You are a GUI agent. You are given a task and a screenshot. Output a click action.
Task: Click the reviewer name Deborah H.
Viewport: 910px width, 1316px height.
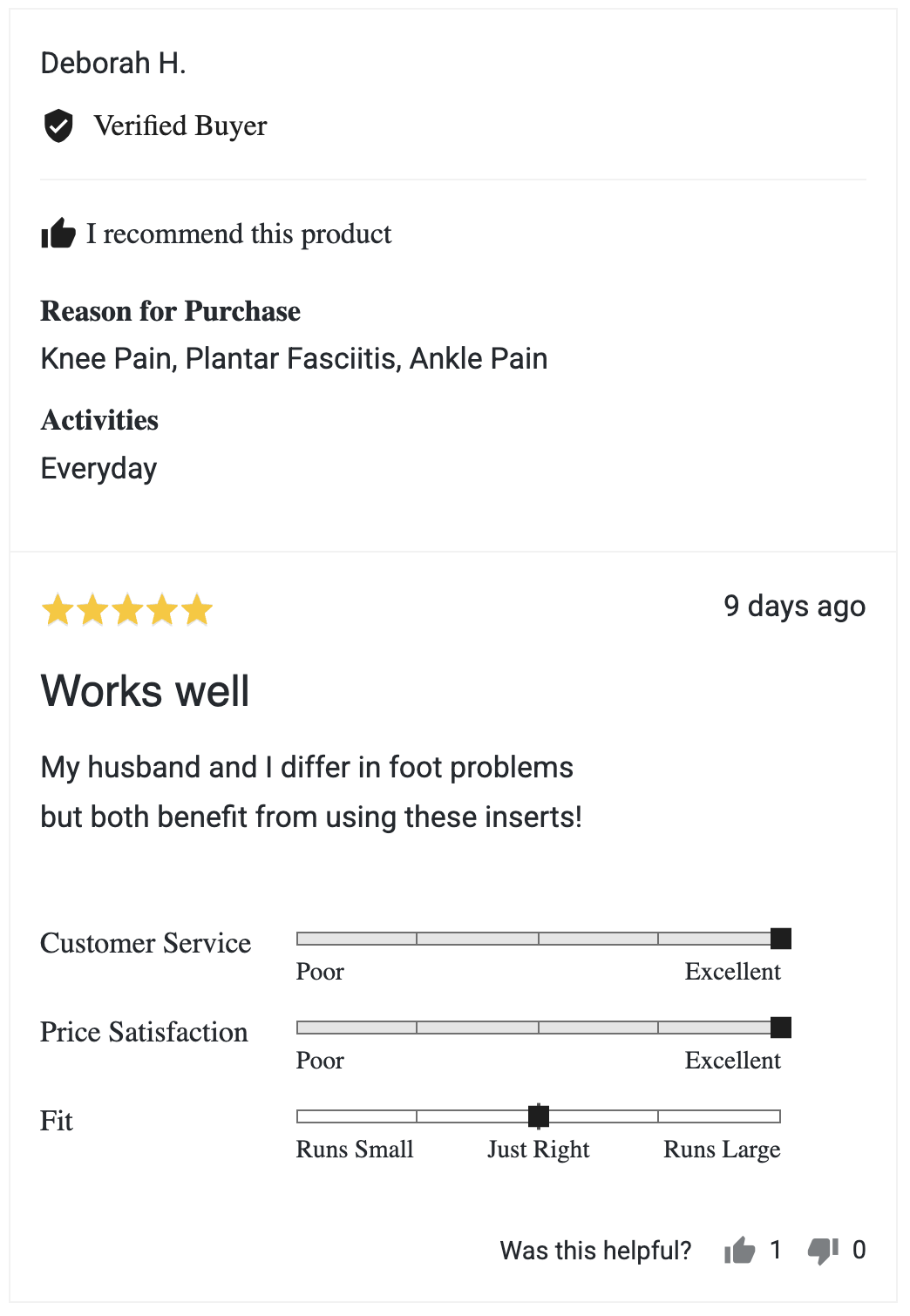(113, 64)
